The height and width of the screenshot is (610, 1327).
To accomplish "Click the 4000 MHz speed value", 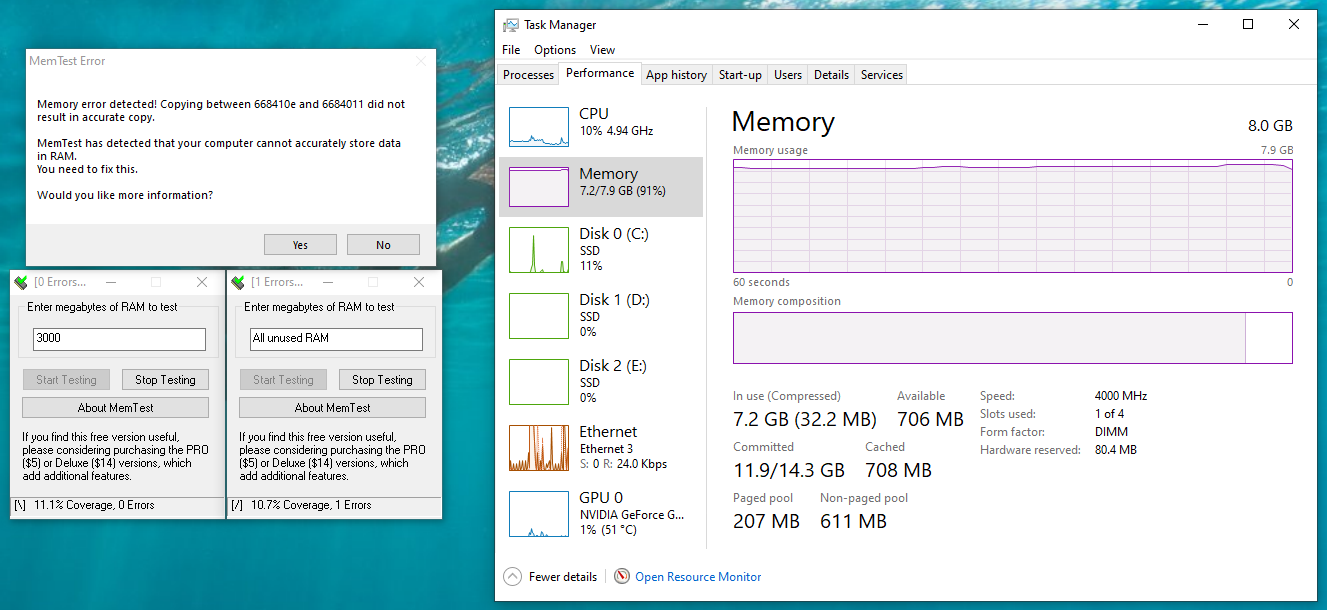I will 1121,396.
